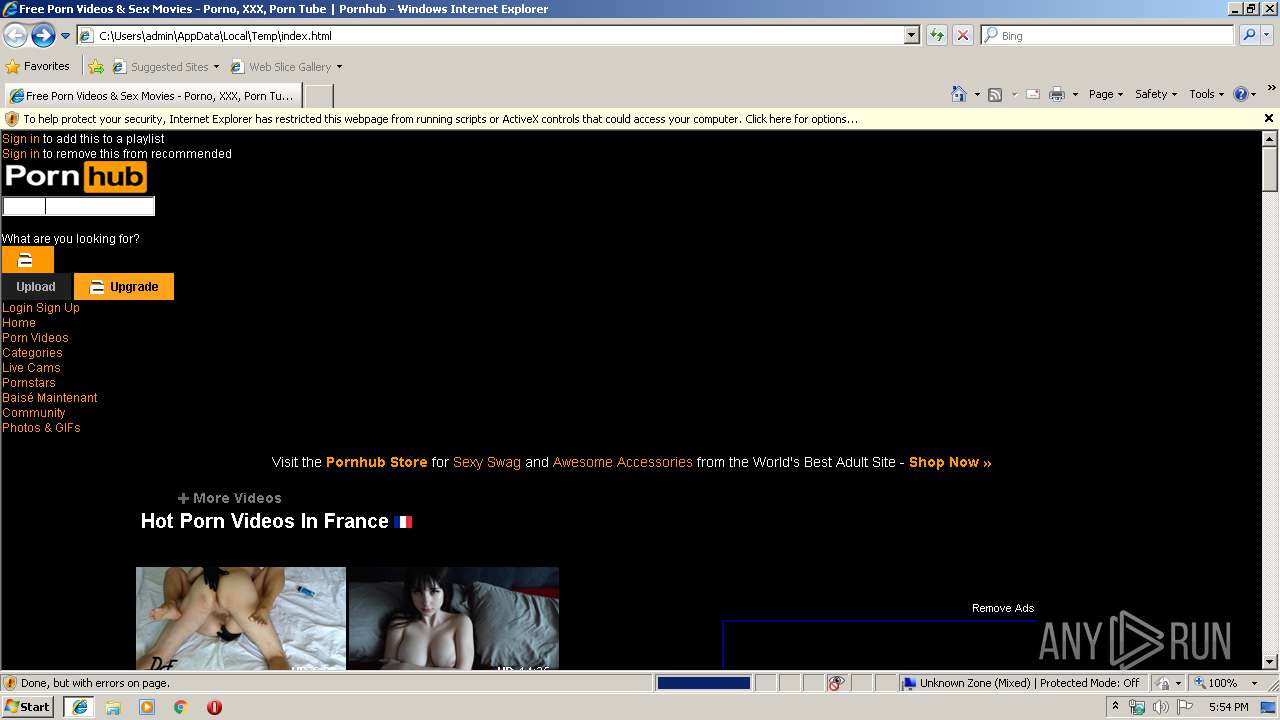Click the Add to Favorites Bar icon
Screen dimensions: 1280x720
(x=96, y=67)
